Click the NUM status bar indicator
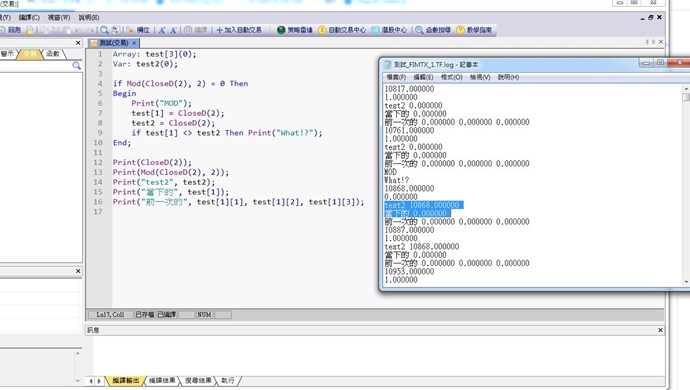Viewport: 690px width, 390px height. [204, 315]
